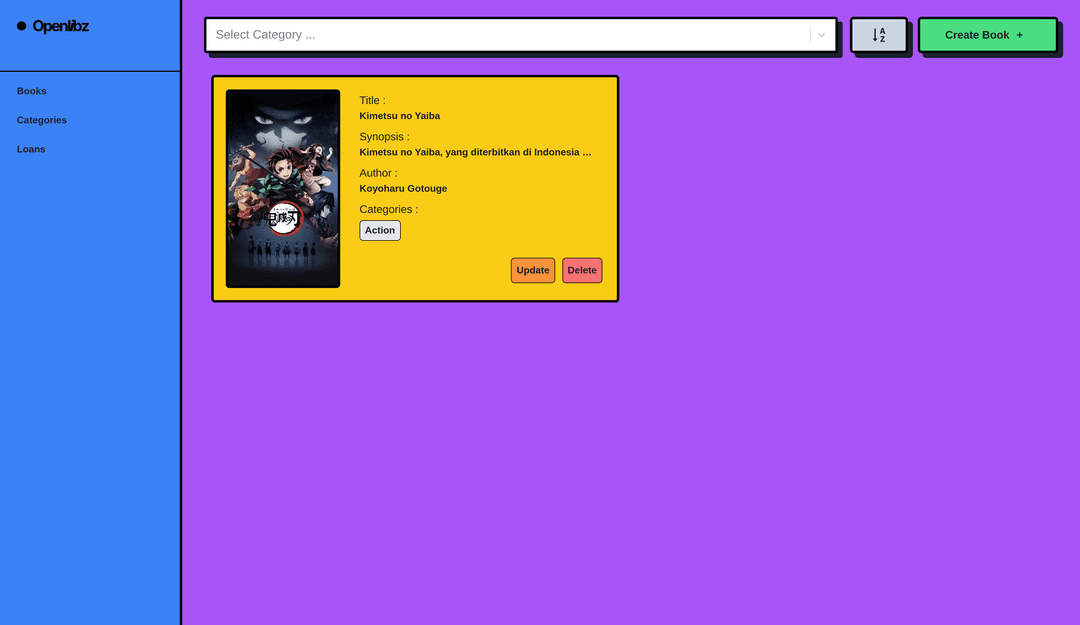Click the plus icon in Create Book

[x=1019, y=35]
